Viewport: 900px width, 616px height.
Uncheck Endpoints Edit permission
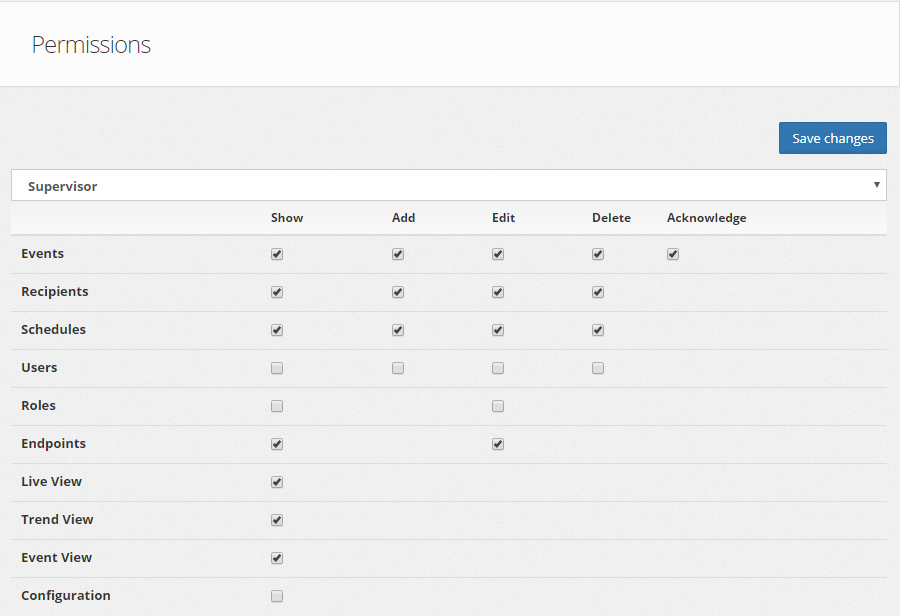[x=498, y=444]
